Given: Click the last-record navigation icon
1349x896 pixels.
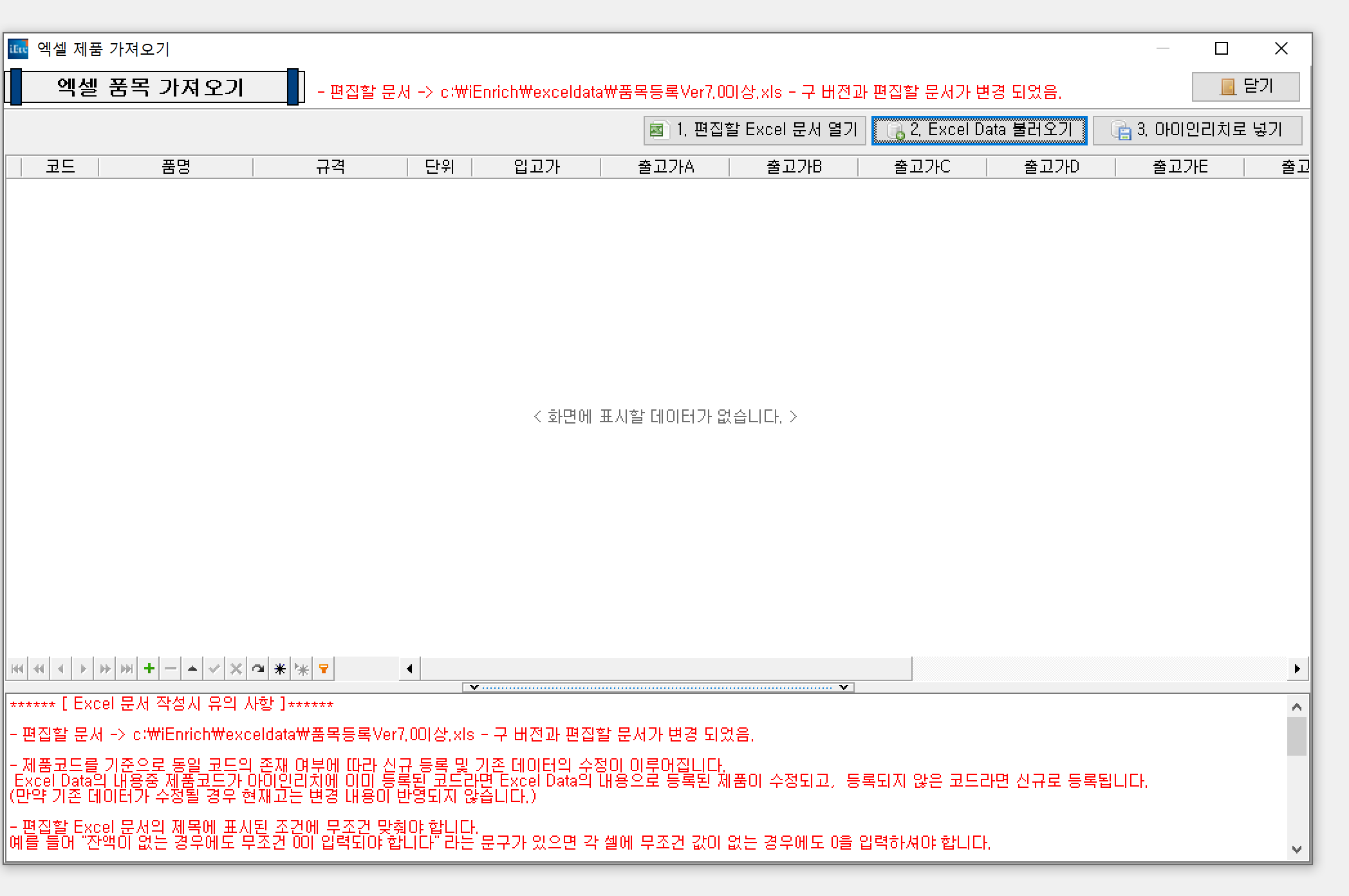Looking at the screenshot, I should click(x=127, y=669).
